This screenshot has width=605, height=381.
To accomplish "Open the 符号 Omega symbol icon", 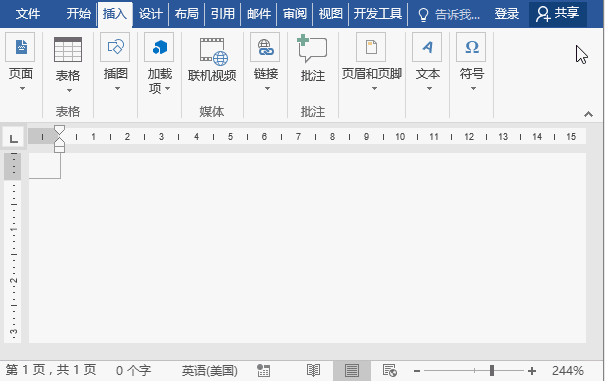I will coord(471,47).
